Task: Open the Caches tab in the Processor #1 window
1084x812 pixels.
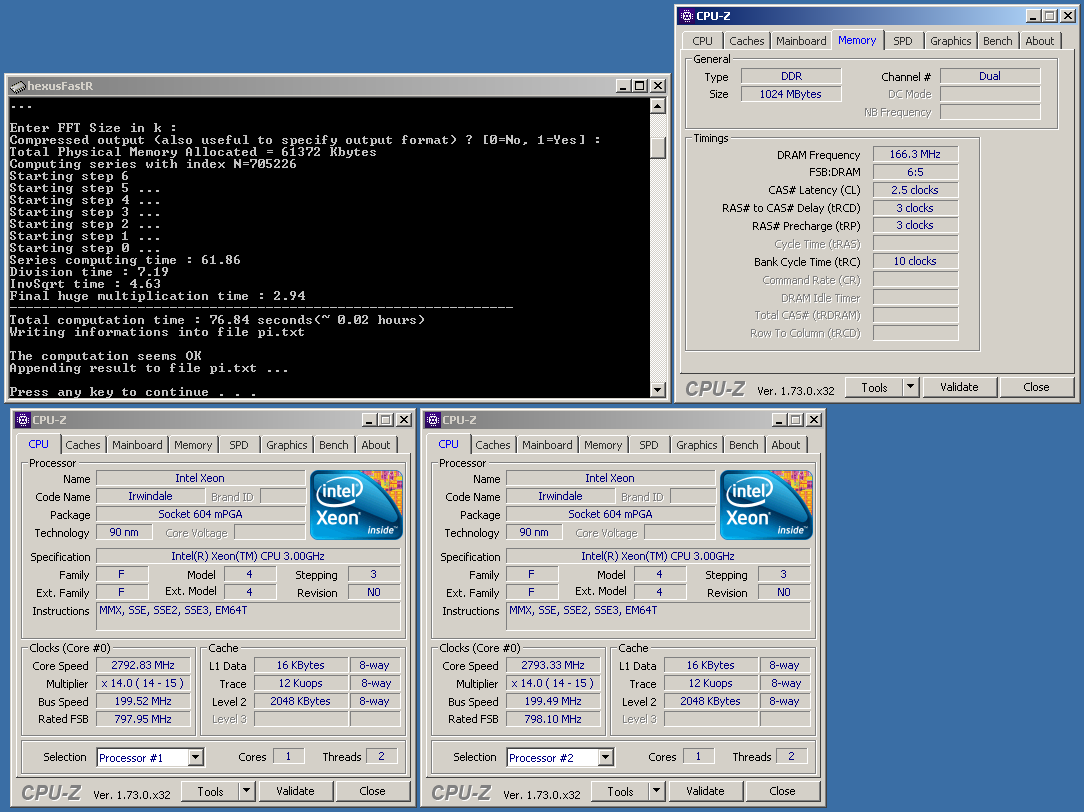Action: click(83, 445)
